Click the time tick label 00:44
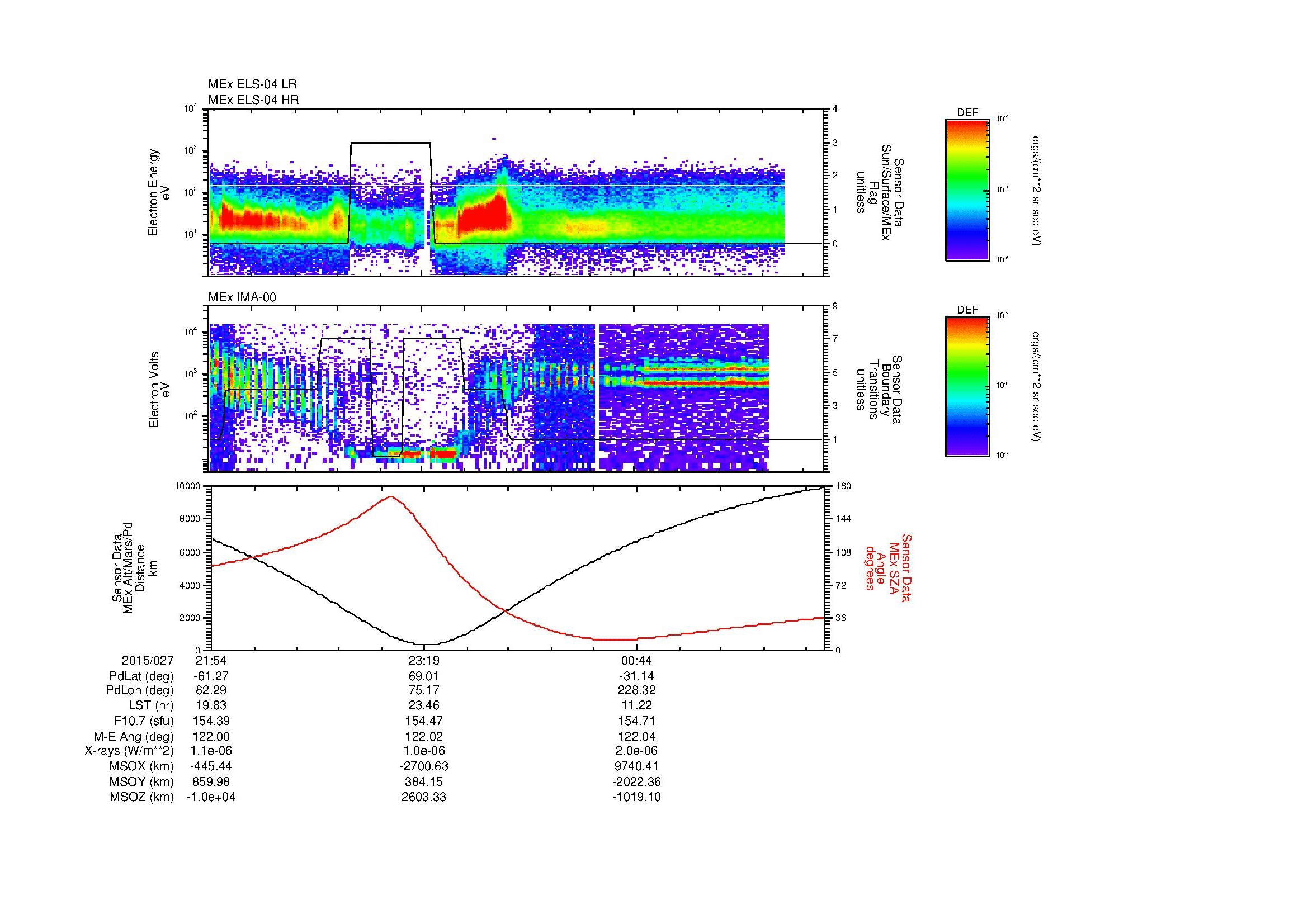Image resolution: width=1308 pixels, height=924 pixels. 636,660
